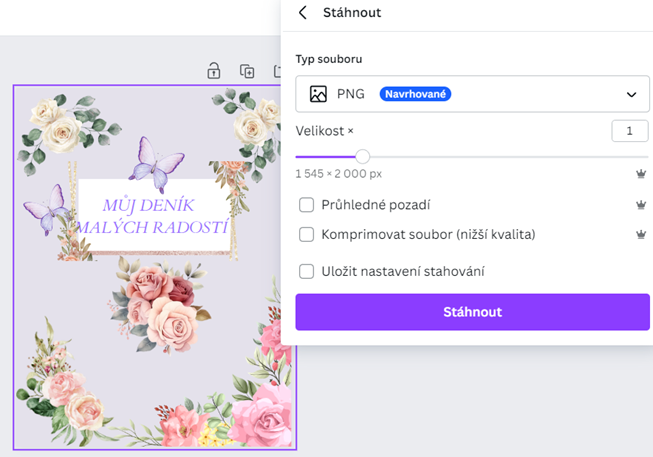Click the Velikost slider handle
This screenshot has width=653, height=457.
coord(363,157)
